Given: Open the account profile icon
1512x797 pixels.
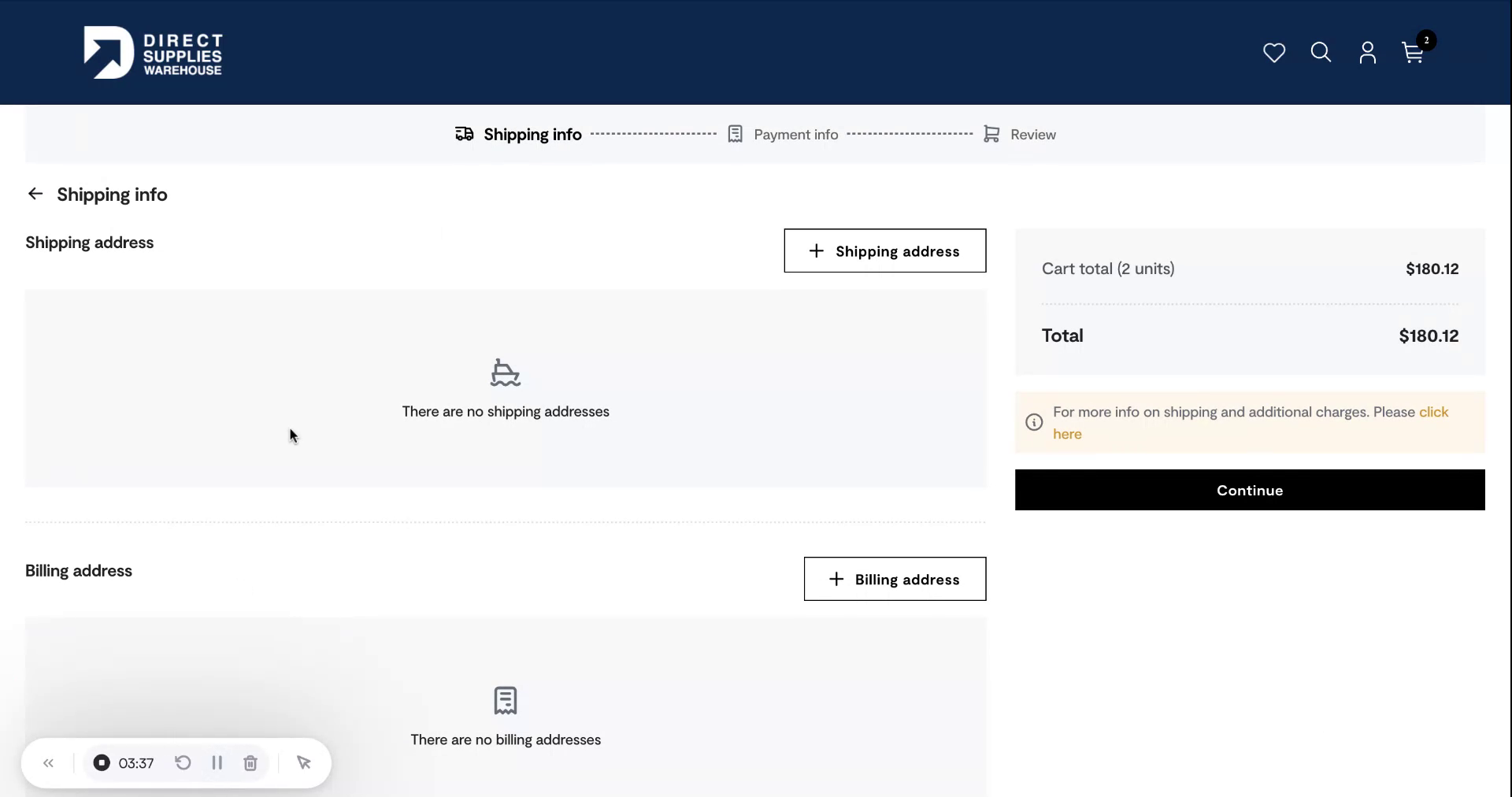Looking at the screenshot, I should (1367, 52).
